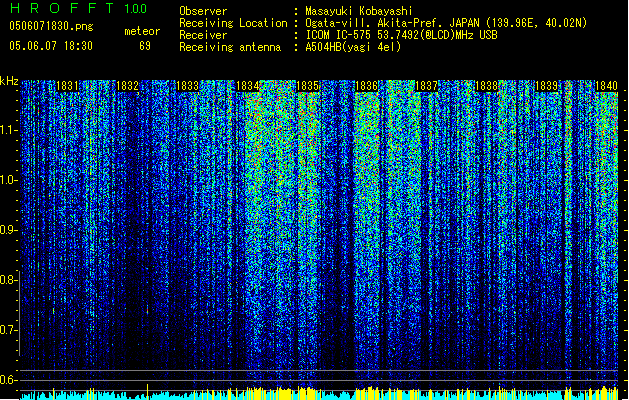The image size is (629, 400).
Task: Click observer name Masayuki Kobayashi
Action: tap(359, 11)
